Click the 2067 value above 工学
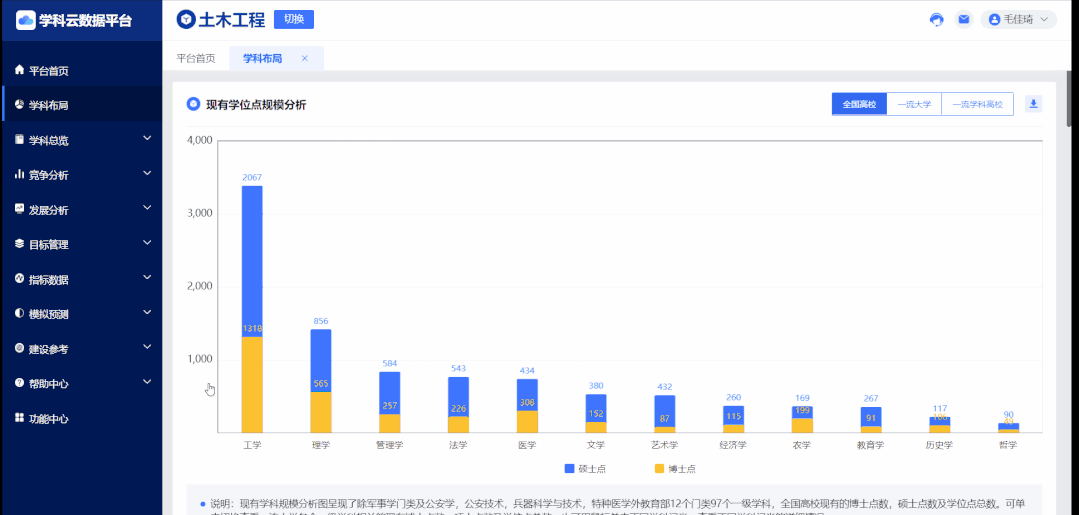Image resolution: width=1079 pixels, height=515 pixels. tap(252, 178)
